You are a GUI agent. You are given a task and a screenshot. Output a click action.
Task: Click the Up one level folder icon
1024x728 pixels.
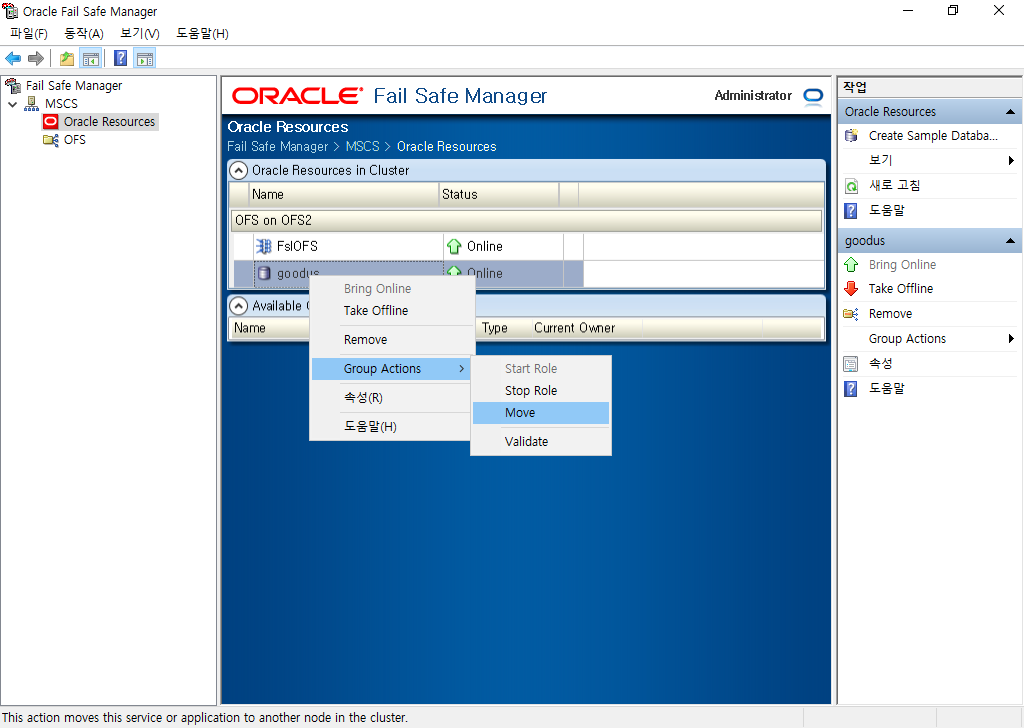67,59
